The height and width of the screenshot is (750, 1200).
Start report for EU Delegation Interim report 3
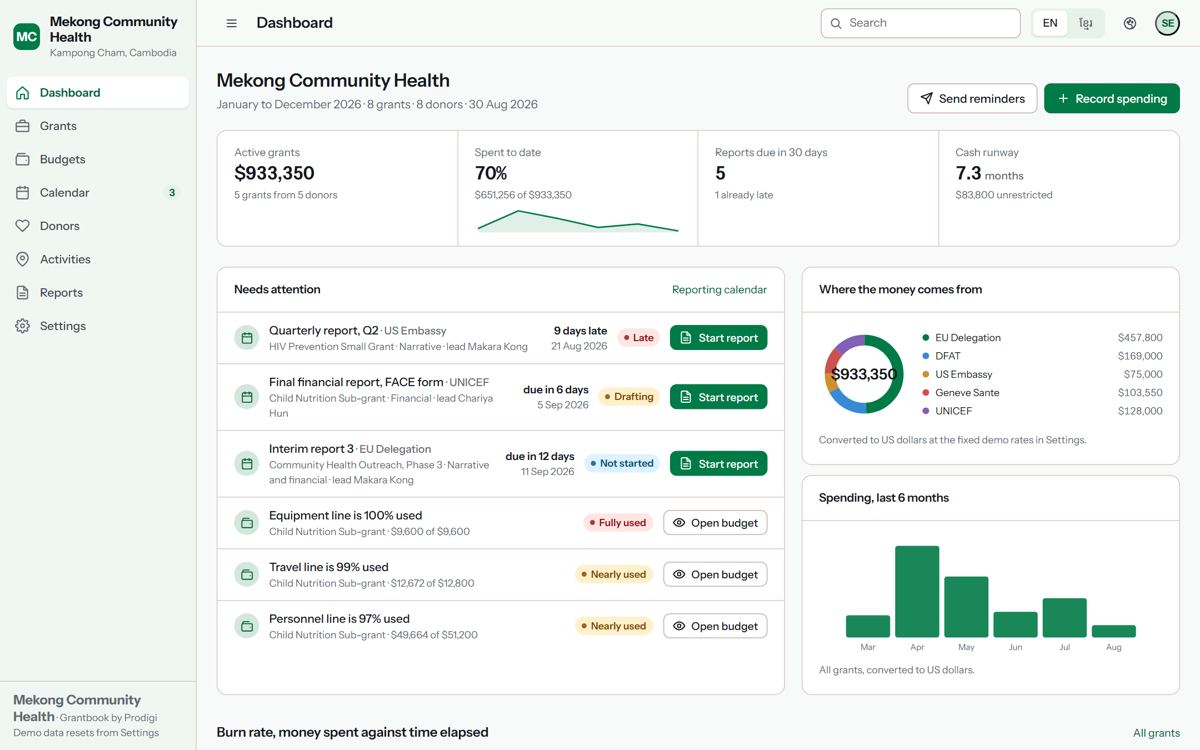point(718,464)
